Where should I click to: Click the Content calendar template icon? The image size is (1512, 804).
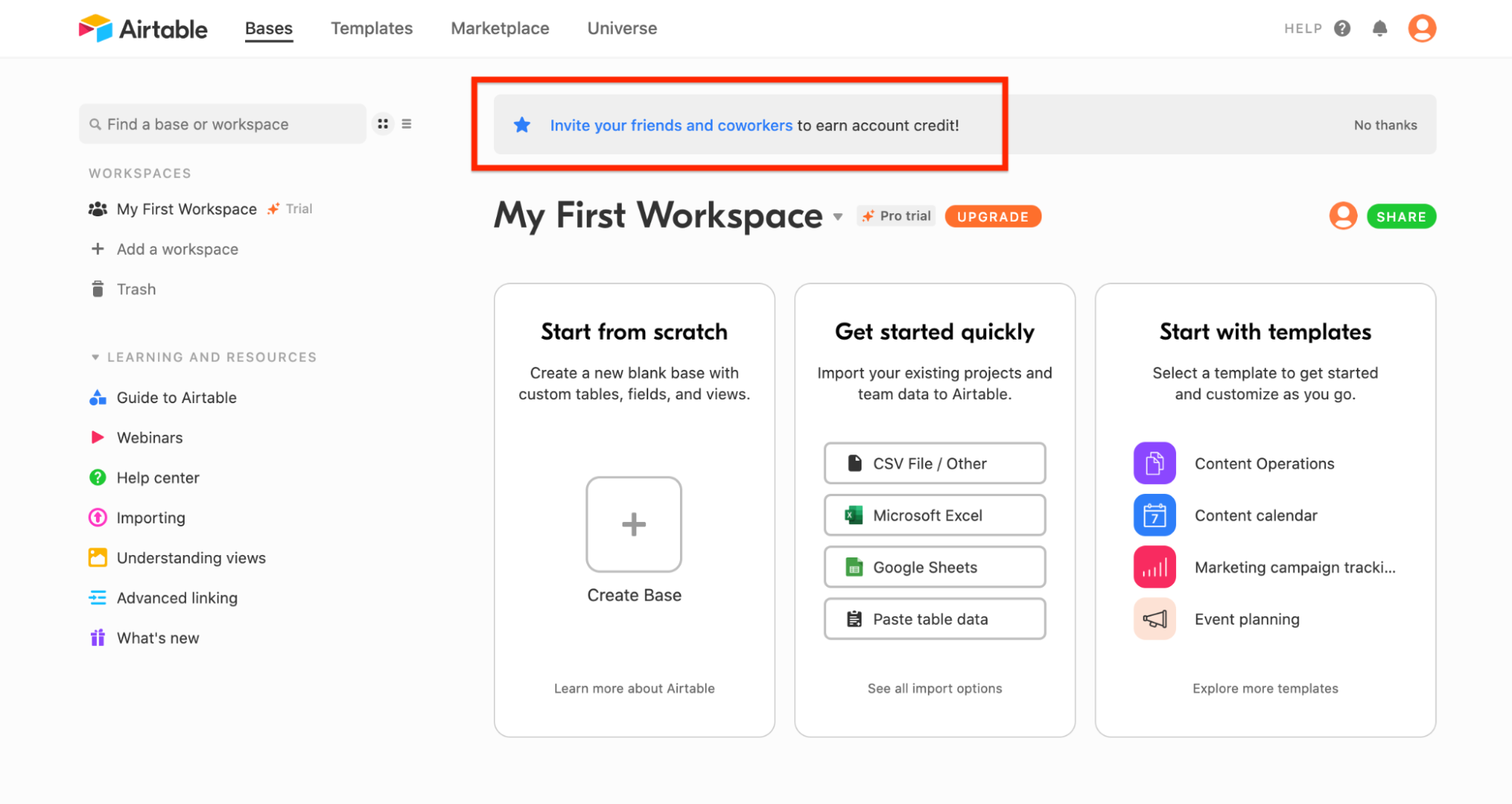[1154, 515]
